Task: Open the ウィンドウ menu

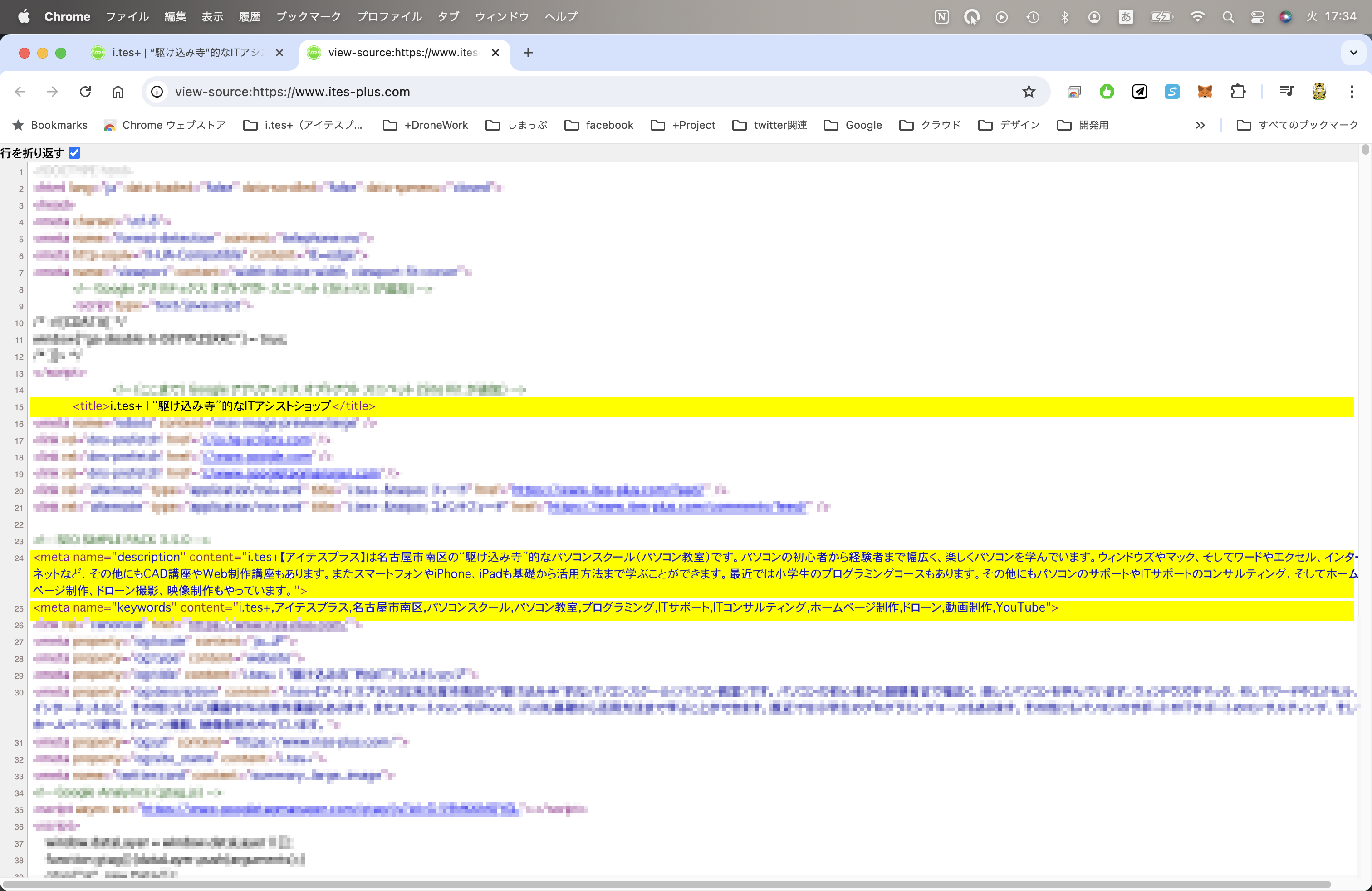Action: coord(502,17)
